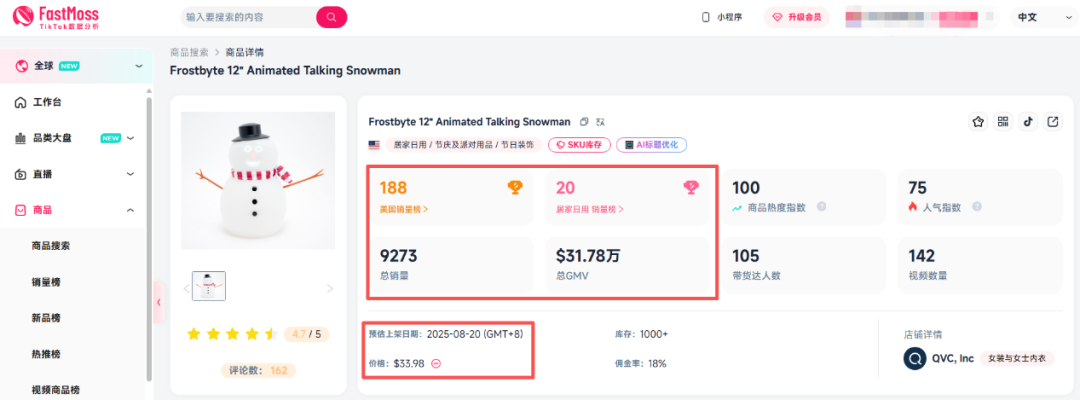Select 商品搜索 sidebar item
Viewport: 1080px width, 400px height.
coord(51,246)
